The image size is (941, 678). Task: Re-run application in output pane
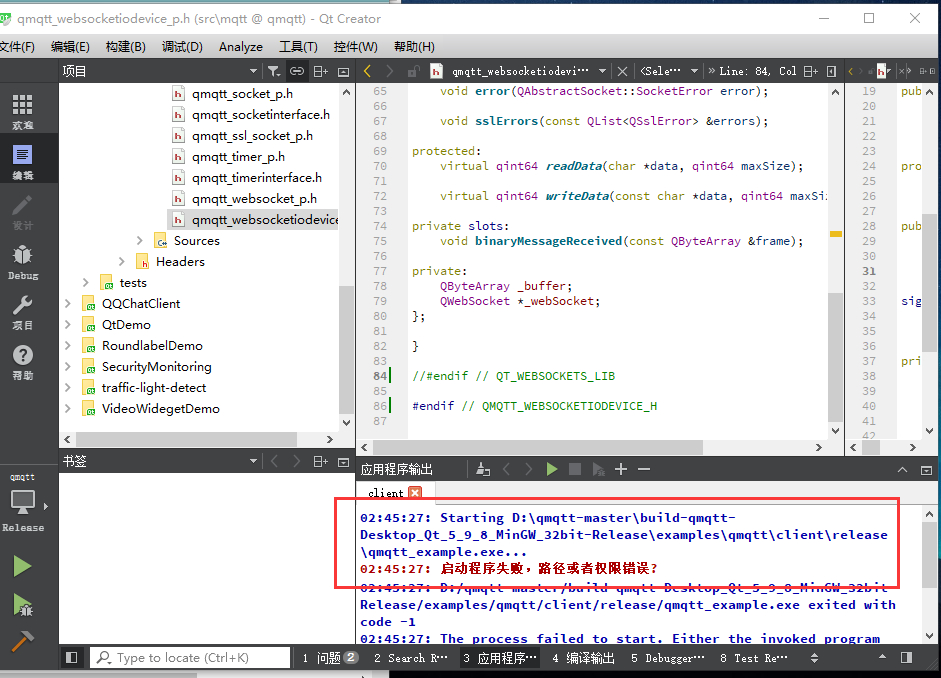(x=552, y=469)
